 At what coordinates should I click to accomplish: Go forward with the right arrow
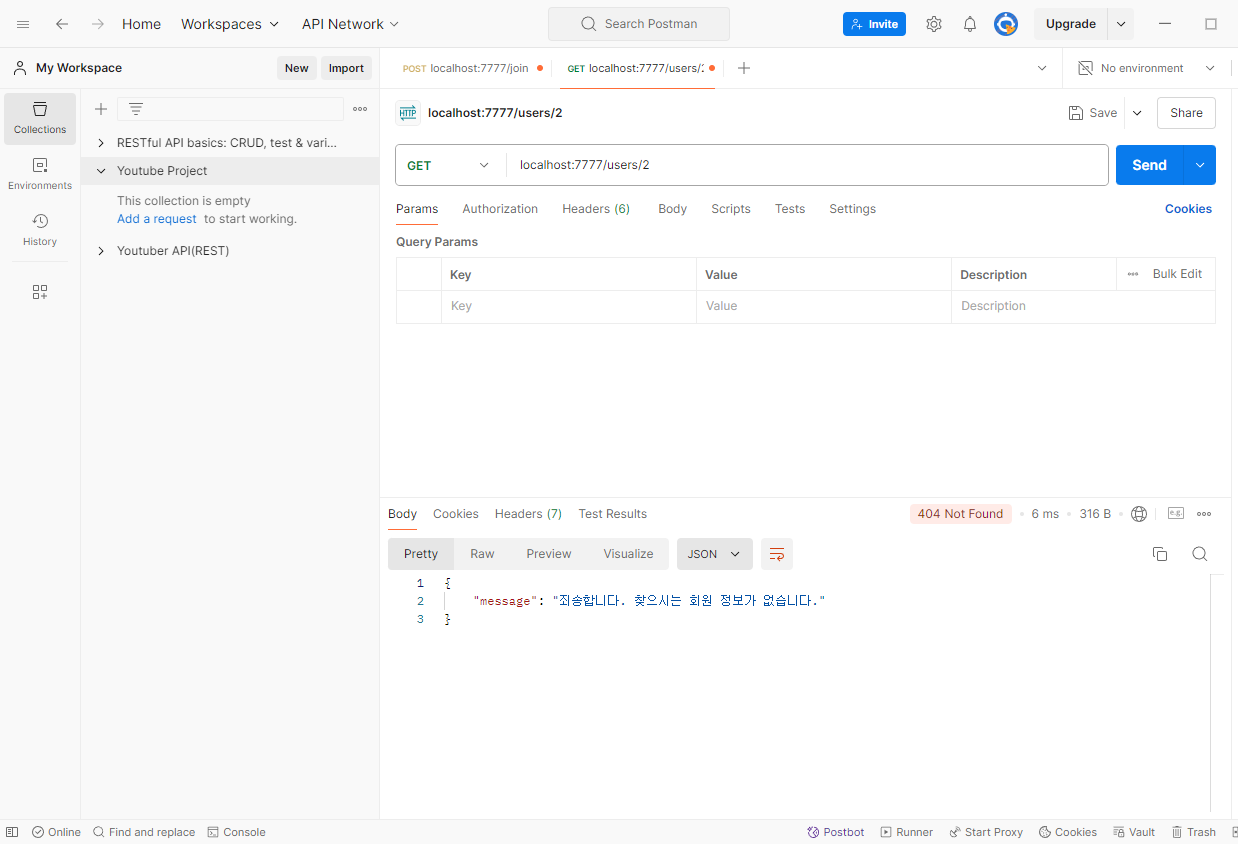pos(98,24)
